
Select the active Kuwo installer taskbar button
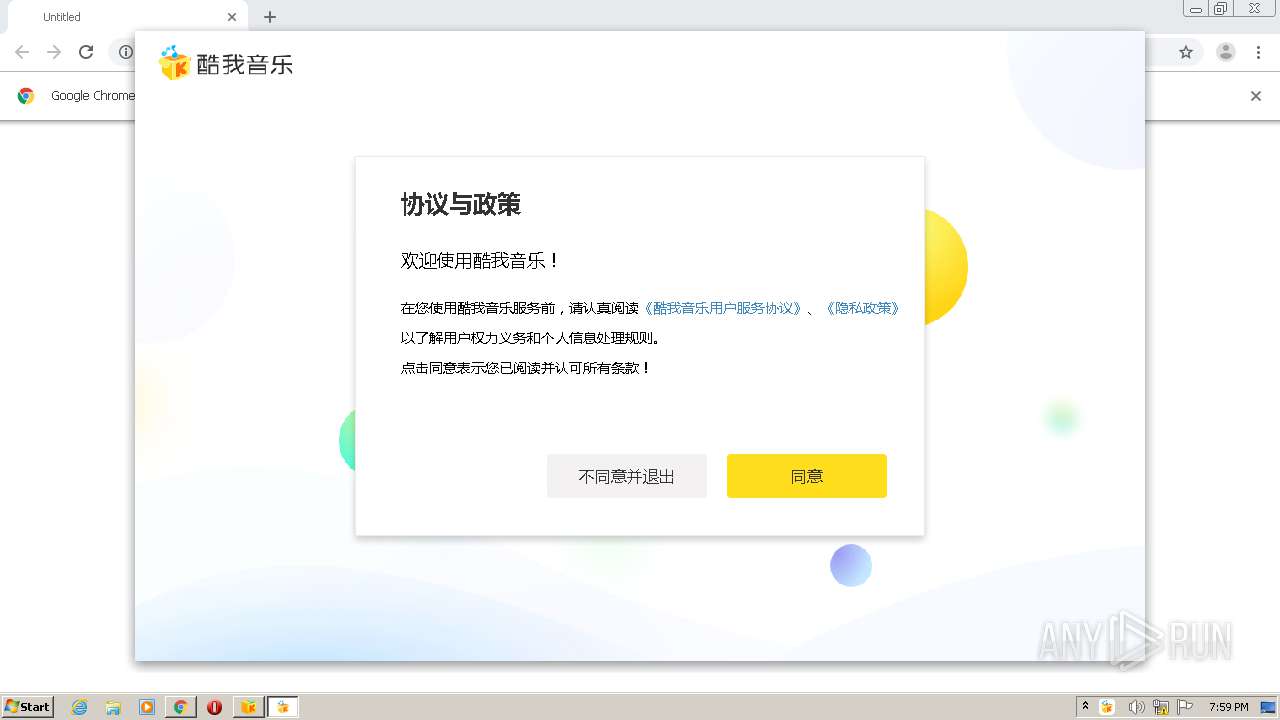pyautogui.click(x=283, y=707)
